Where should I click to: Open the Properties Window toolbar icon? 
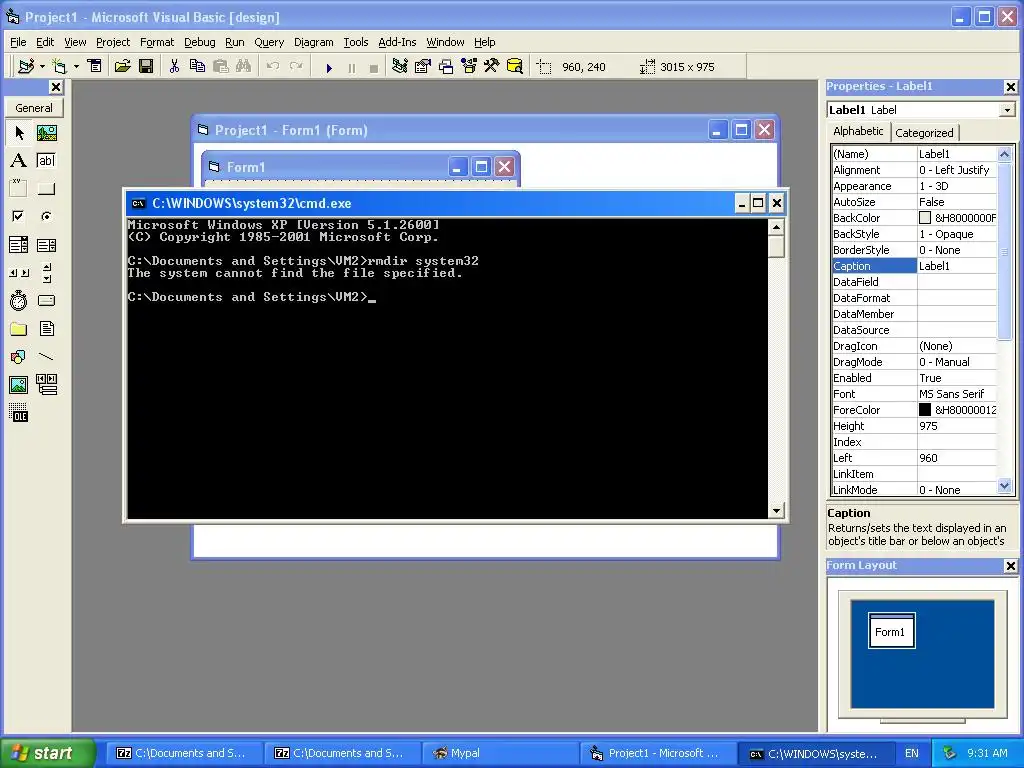tap(423, 66)
